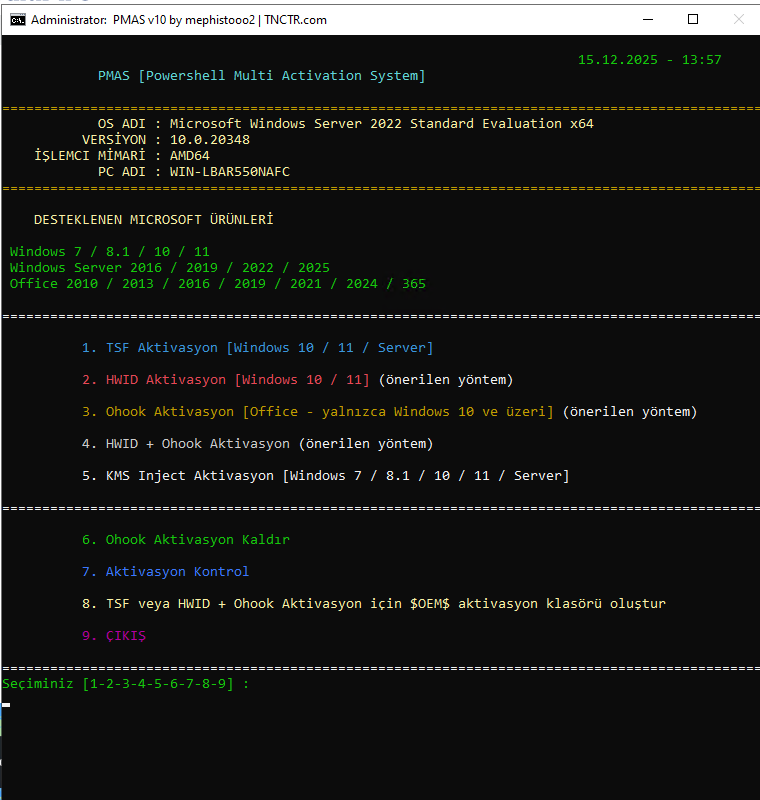Viewport: 760px width, 800px height.
Task: Click the window title text 'PMAS v10'
Action: point(178,20)
